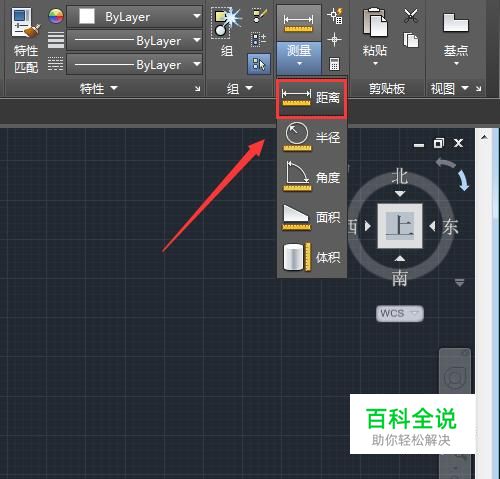Expand the 视图 panel title dropdown
Viewport: 500px width, 479px height.
pyautogui.click(x=450, y=89)
